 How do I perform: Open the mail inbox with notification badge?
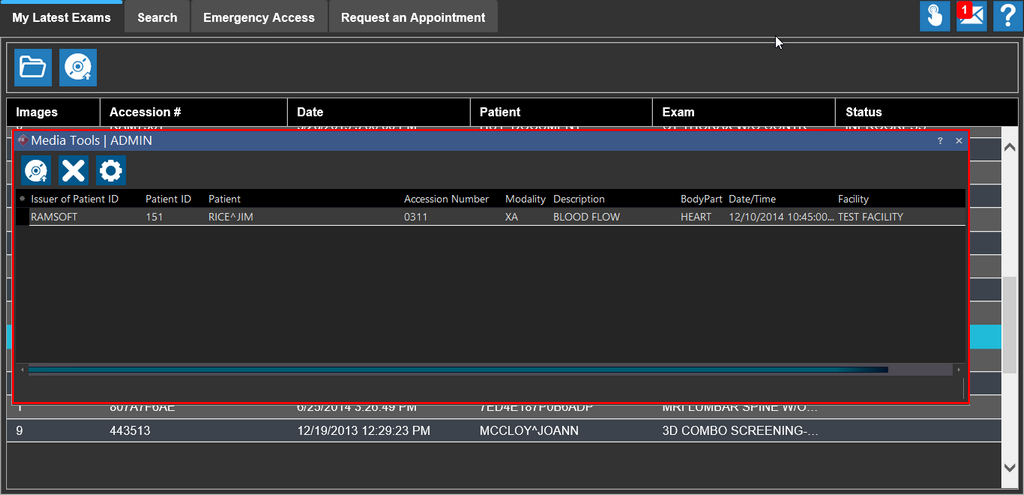[x=971, y=16]
